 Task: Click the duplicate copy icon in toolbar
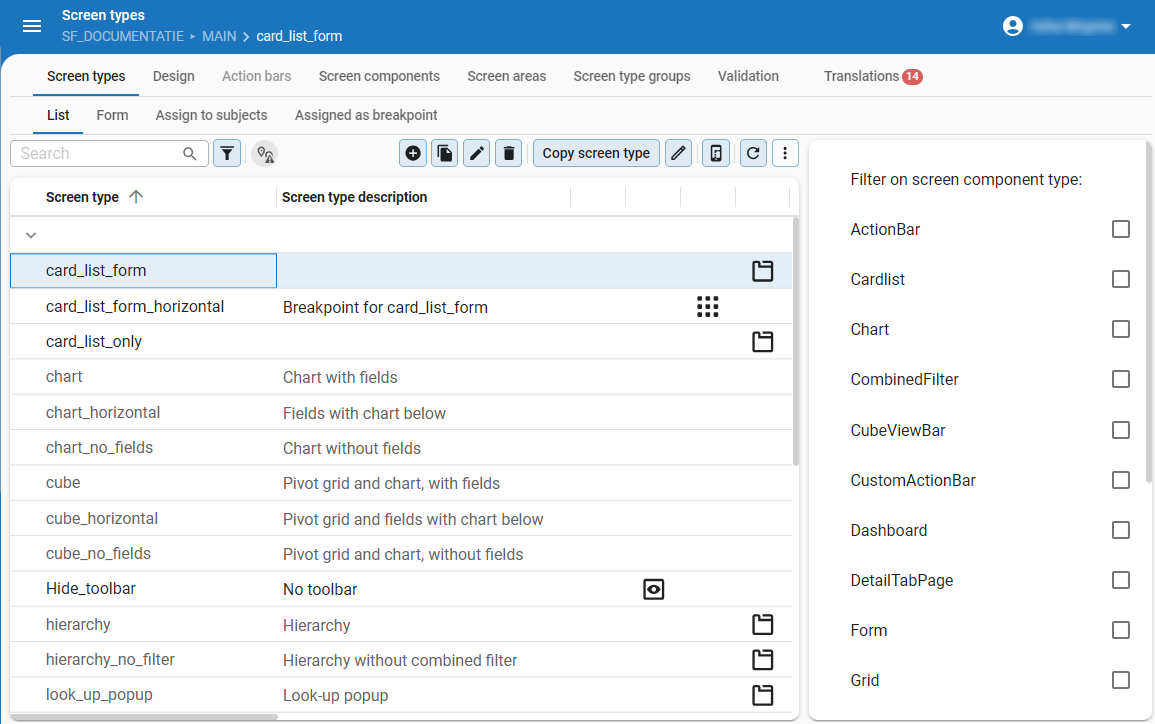pyautogui.click(x=445, y=153)
